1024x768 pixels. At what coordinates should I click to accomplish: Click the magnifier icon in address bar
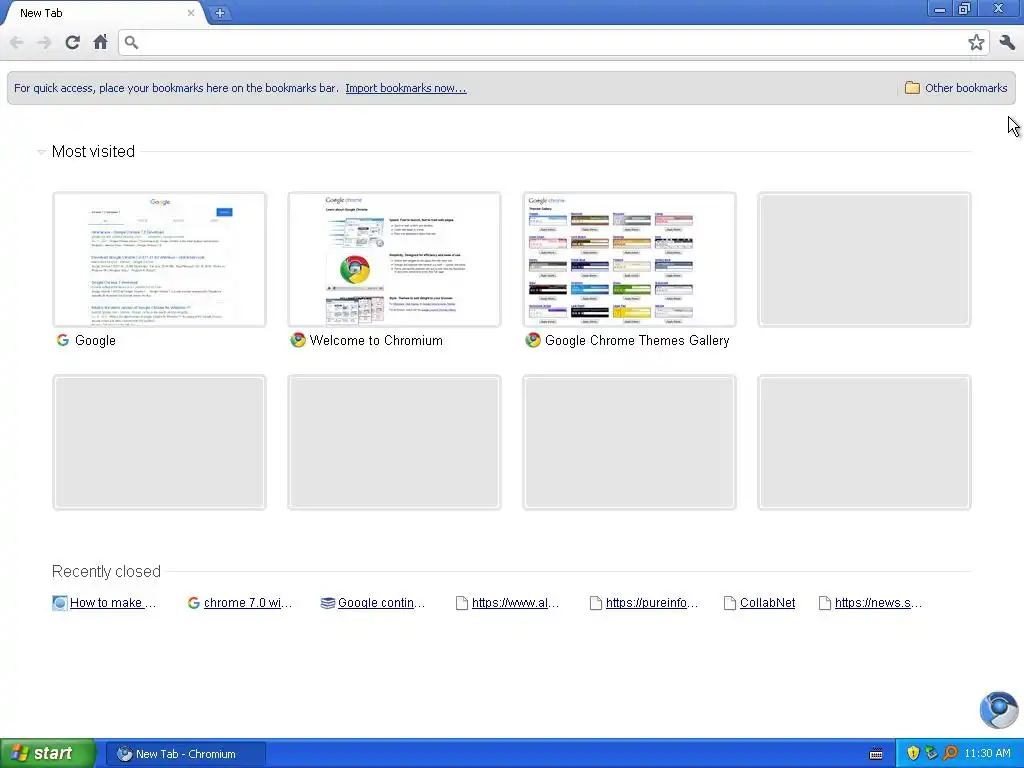(131, 42)
